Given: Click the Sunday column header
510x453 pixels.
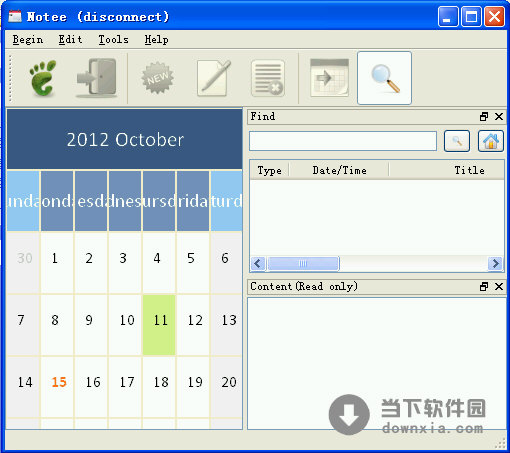Looking at the screenshot, I should click(23, 201).
